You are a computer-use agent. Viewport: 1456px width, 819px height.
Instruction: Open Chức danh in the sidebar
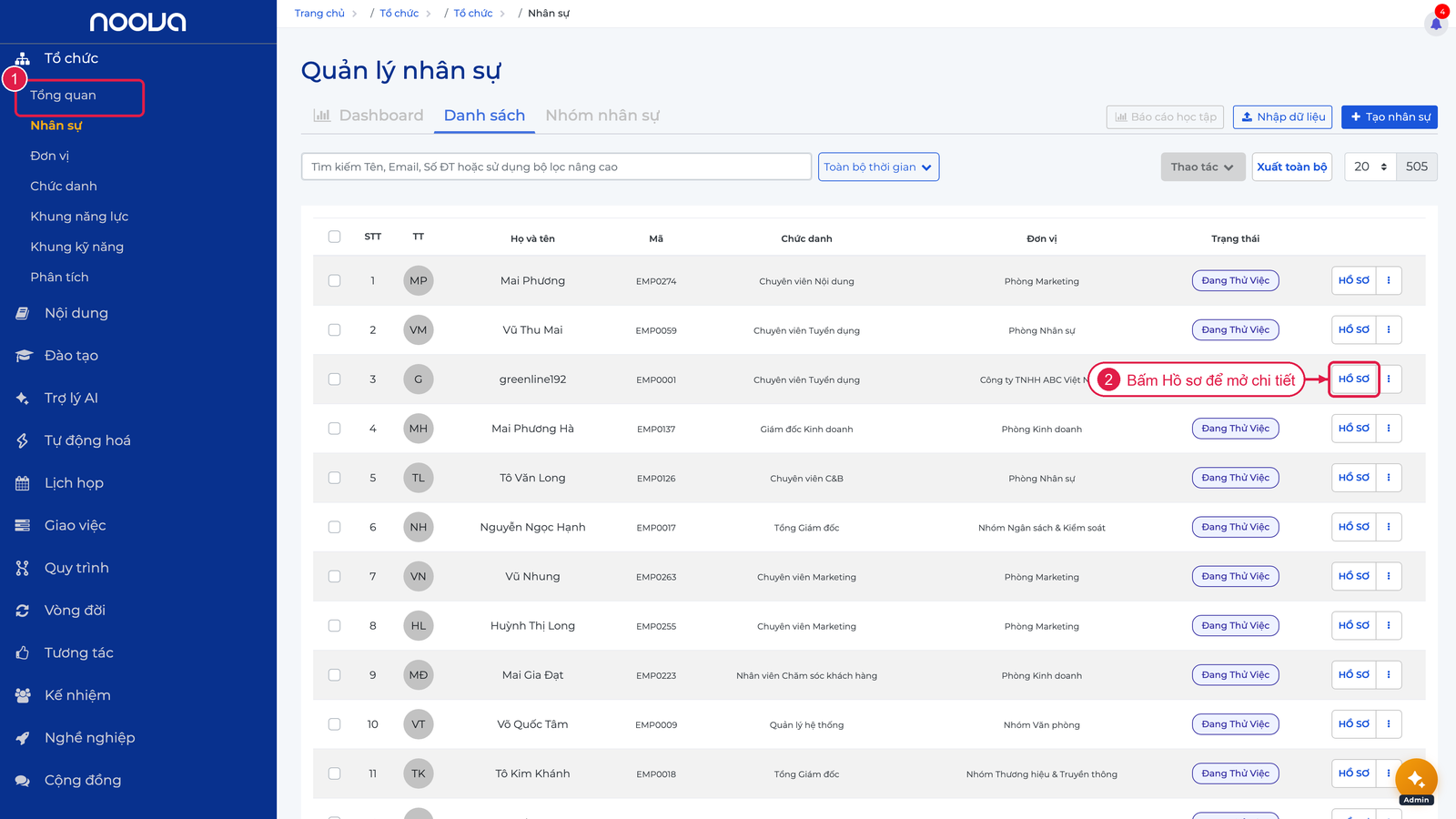point(64,186)
